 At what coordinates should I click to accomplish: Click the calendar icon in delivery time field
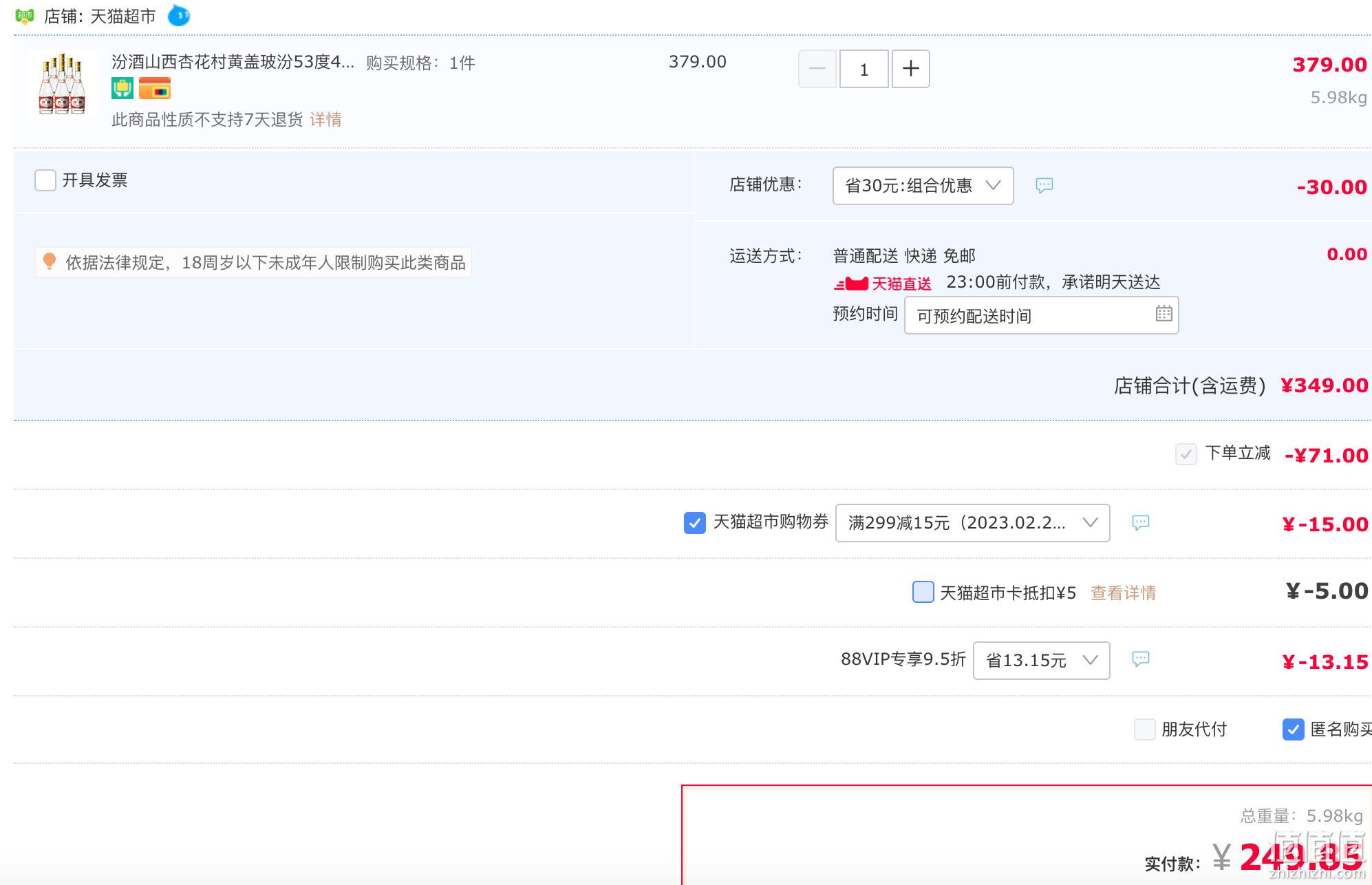coord(1164,314)
